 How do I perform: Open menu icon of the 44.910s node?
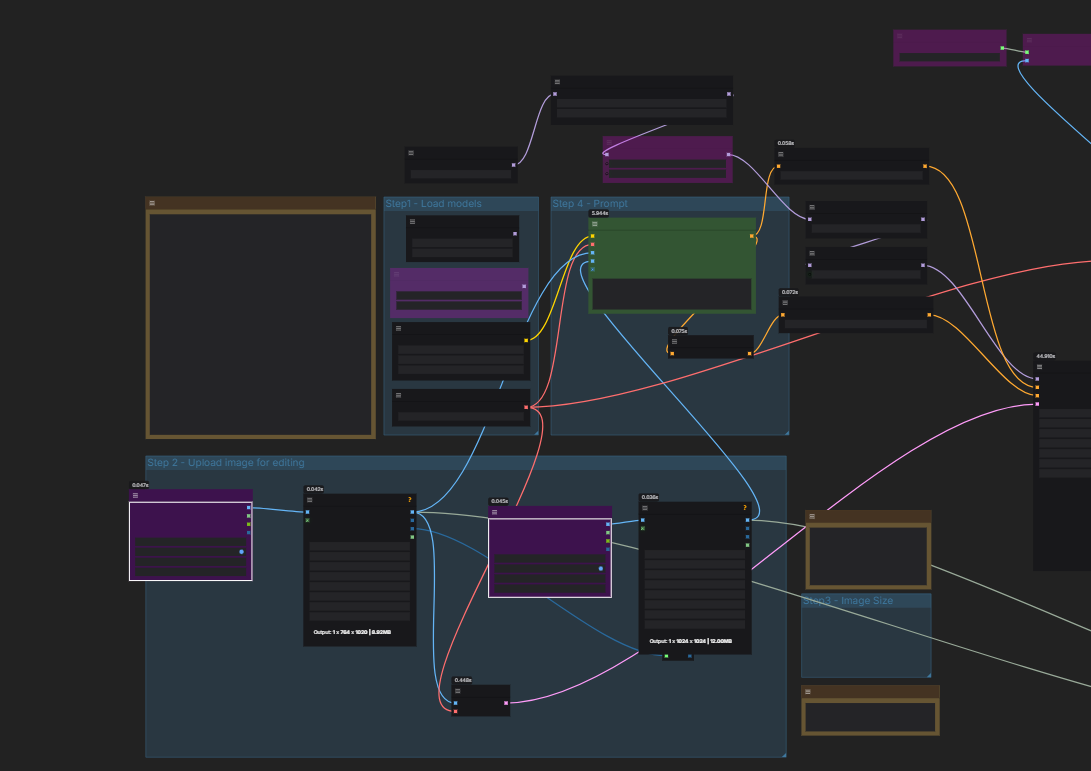coord(1040,367)
